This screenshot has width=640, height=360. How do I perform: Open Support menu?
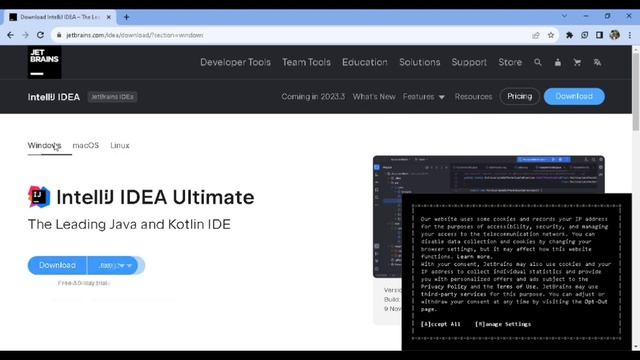(469, 62)
